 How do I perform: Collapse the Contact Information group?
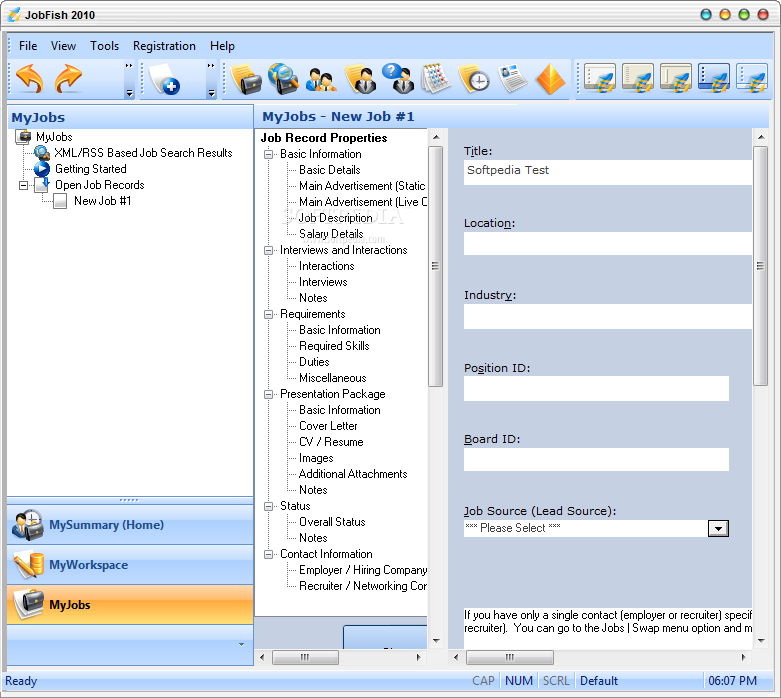tap(268, 555)
